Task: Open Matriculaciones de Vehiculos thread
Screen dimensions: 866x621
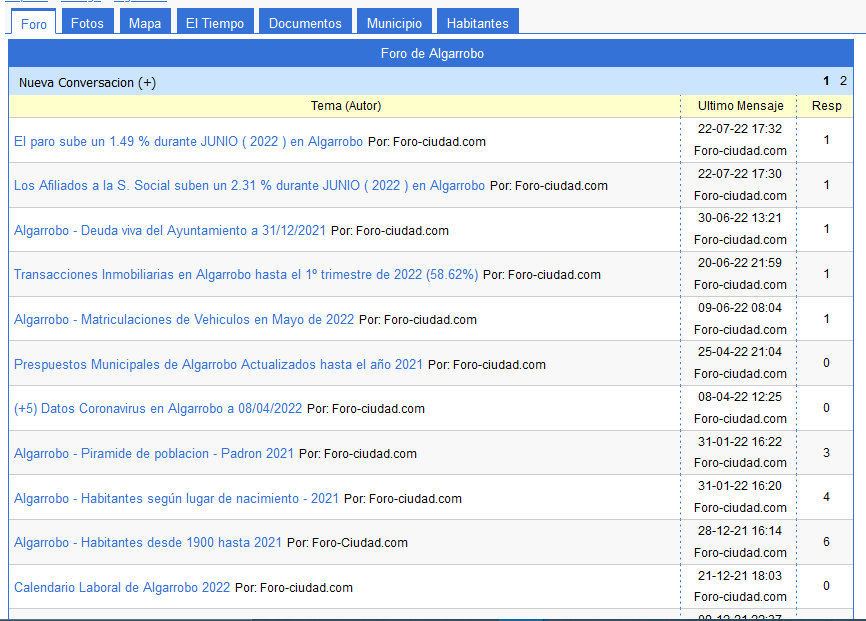Action: coord(184,320)
